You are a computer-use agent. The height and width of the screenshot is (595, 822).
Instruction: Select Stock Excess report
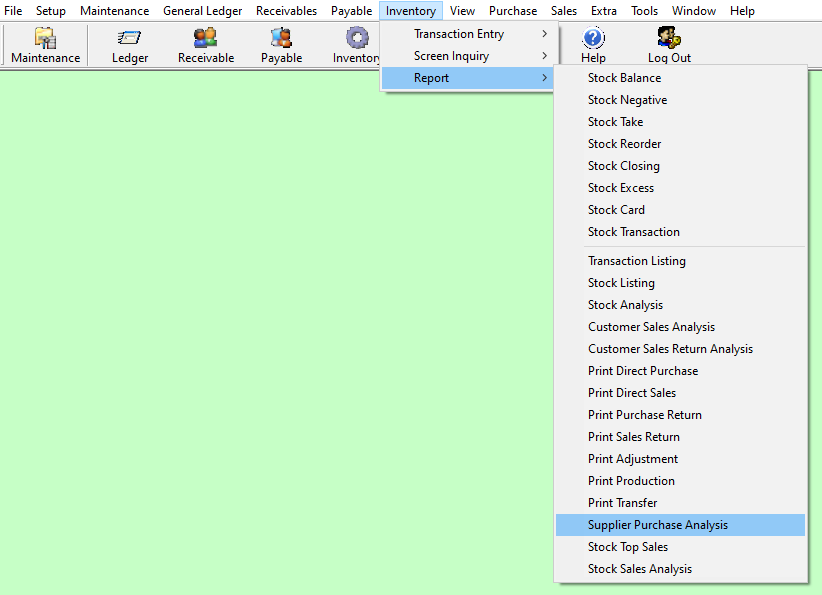coord(680,188)
